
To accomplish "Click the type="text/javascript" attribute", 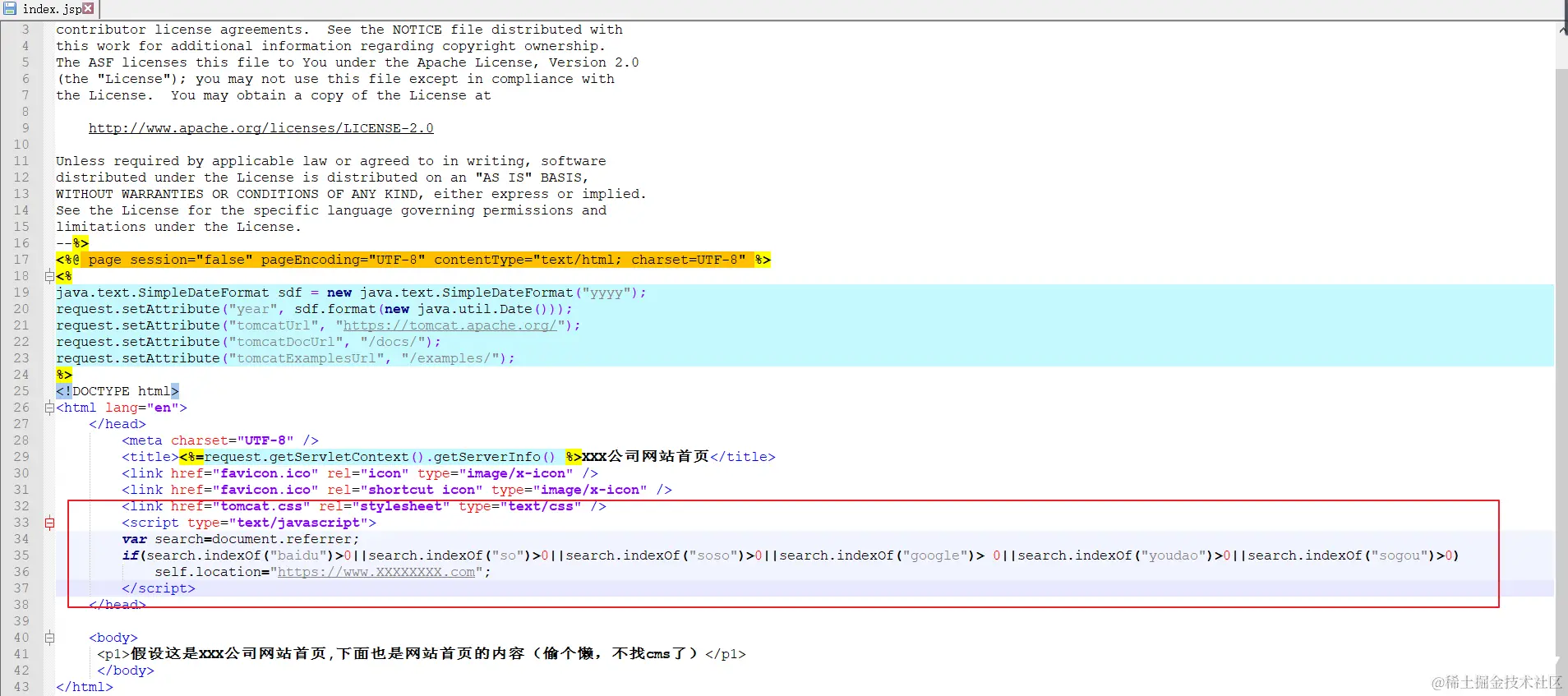I will click(x=278, y=523).
